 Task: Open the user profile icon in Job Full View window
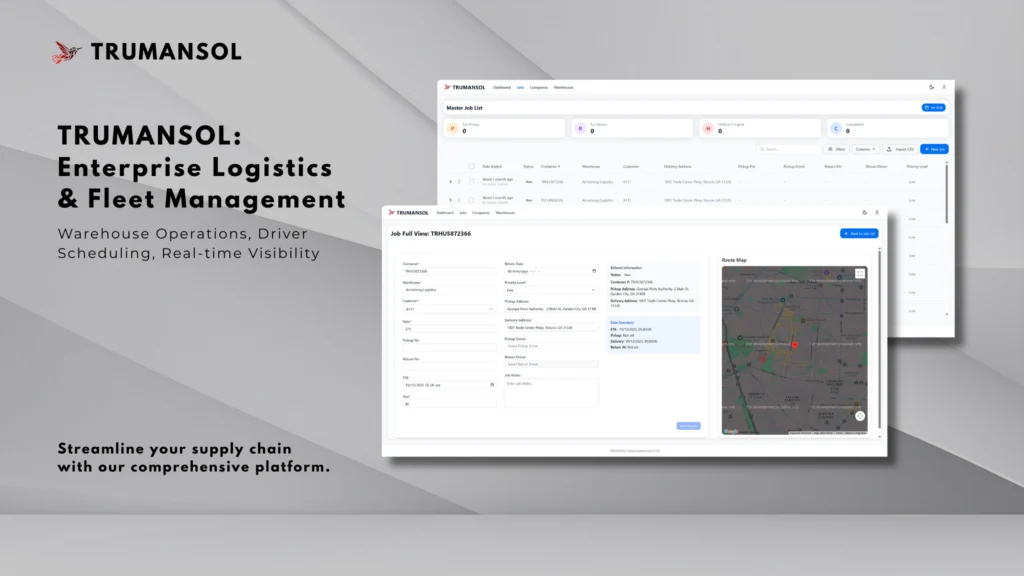[877, 212]
